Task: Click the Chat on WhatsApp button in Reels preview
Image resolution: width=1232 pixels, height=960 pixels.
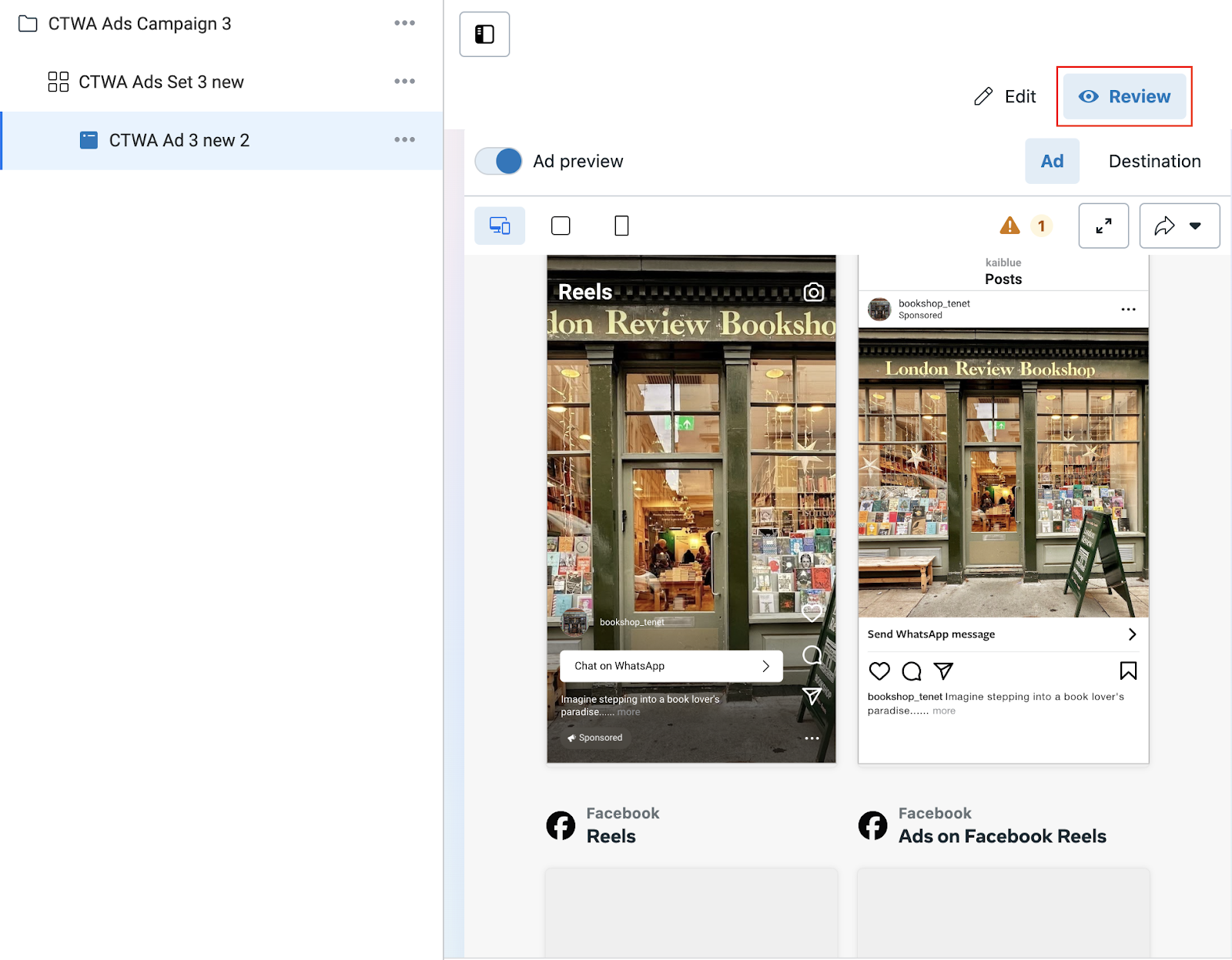Action: coord(671,666)
